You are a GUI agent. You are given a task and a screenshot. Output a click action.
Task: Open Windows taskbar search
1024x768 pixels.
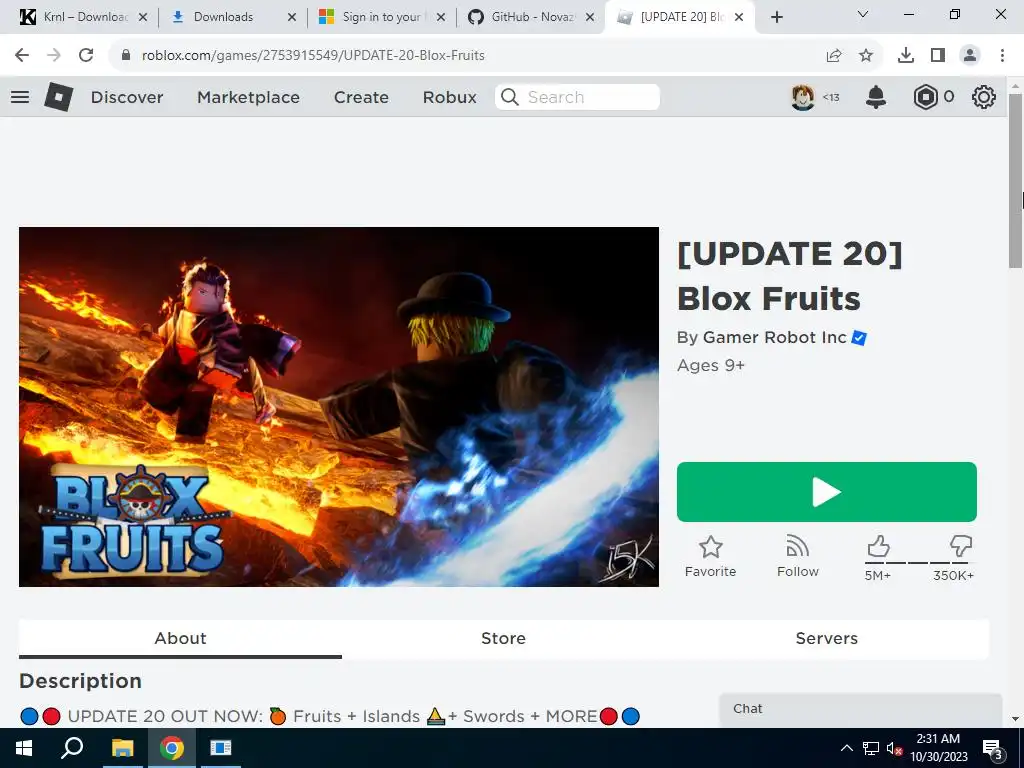point(72,748)
